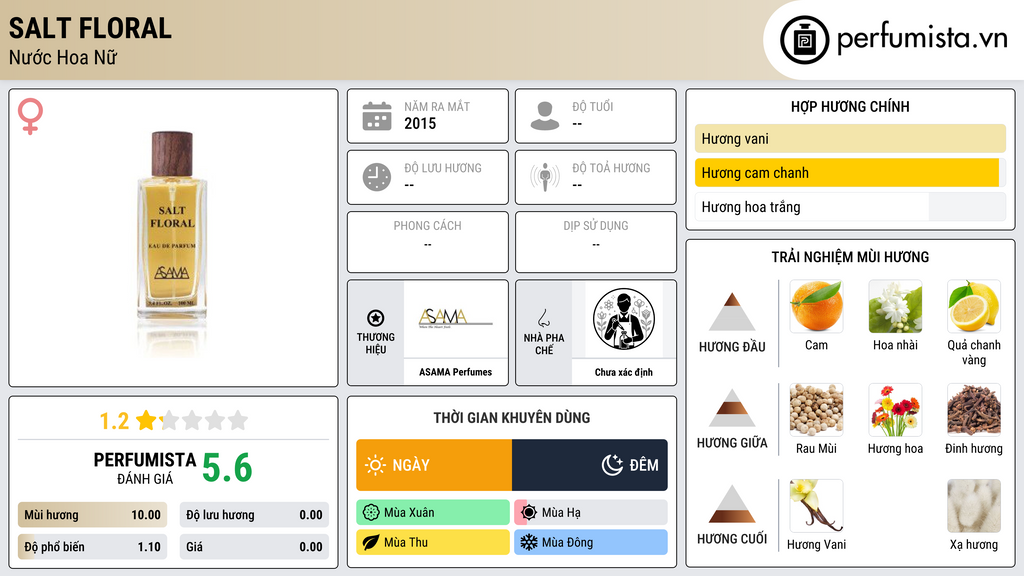Click the Hương giữa pyramid icon
Image resolution: width=1024 pixels, height=576 pixels.
click(732, 408)
